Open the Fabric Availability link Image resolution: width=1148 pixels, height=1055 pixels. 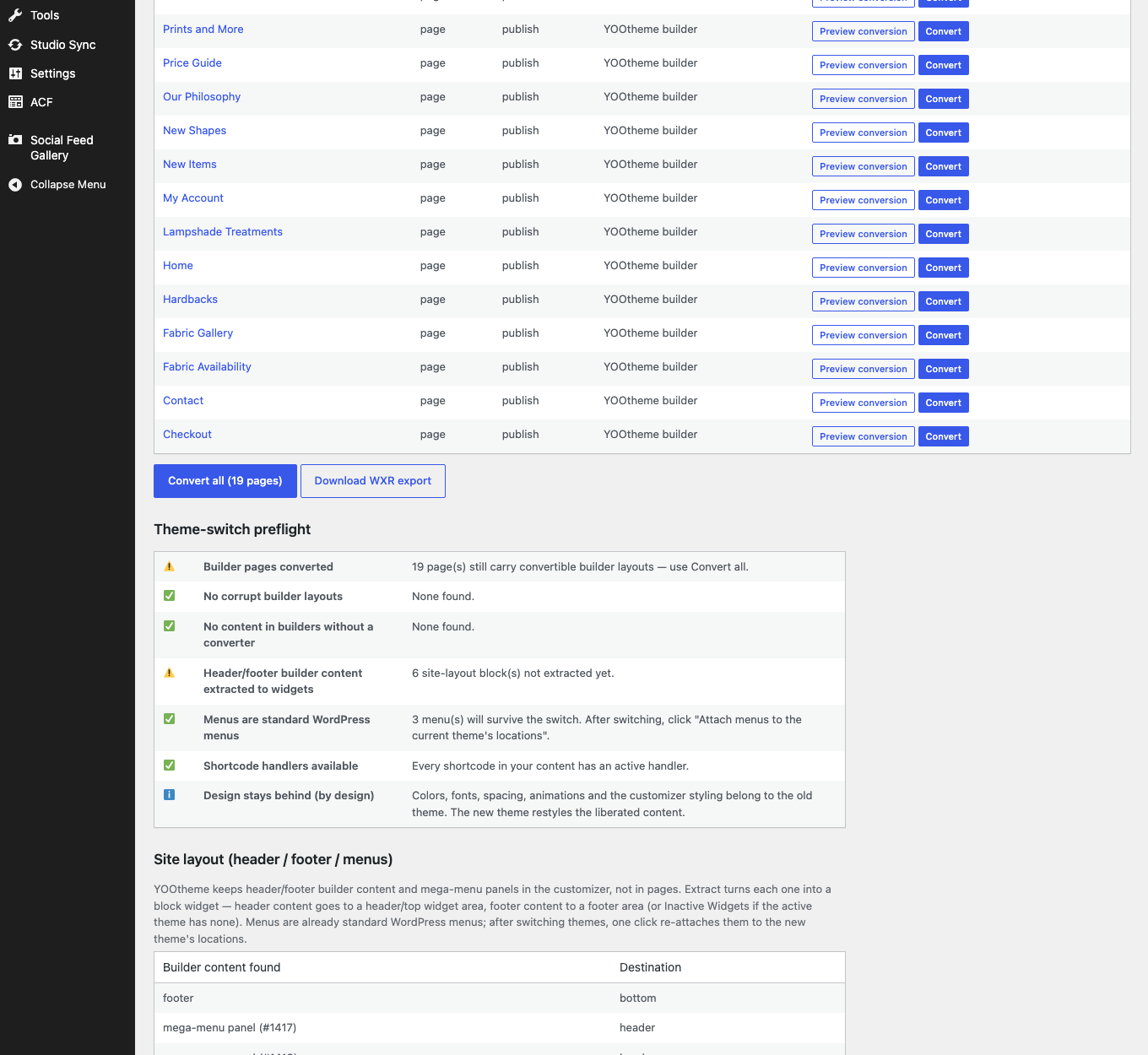point(207,367)
